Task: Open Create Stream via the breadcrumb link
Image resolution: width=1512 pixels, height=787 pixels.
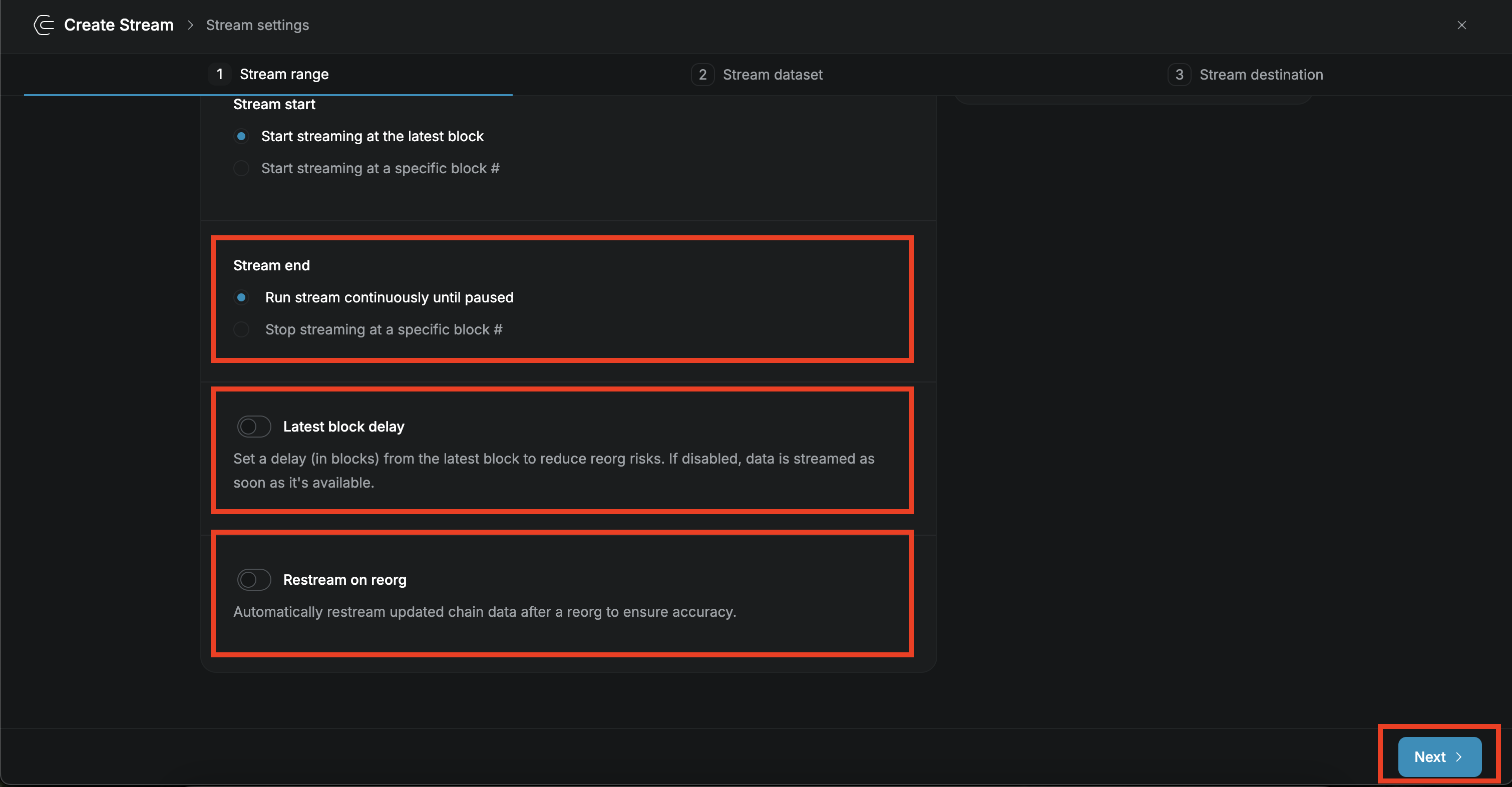Action: point(119,25)
